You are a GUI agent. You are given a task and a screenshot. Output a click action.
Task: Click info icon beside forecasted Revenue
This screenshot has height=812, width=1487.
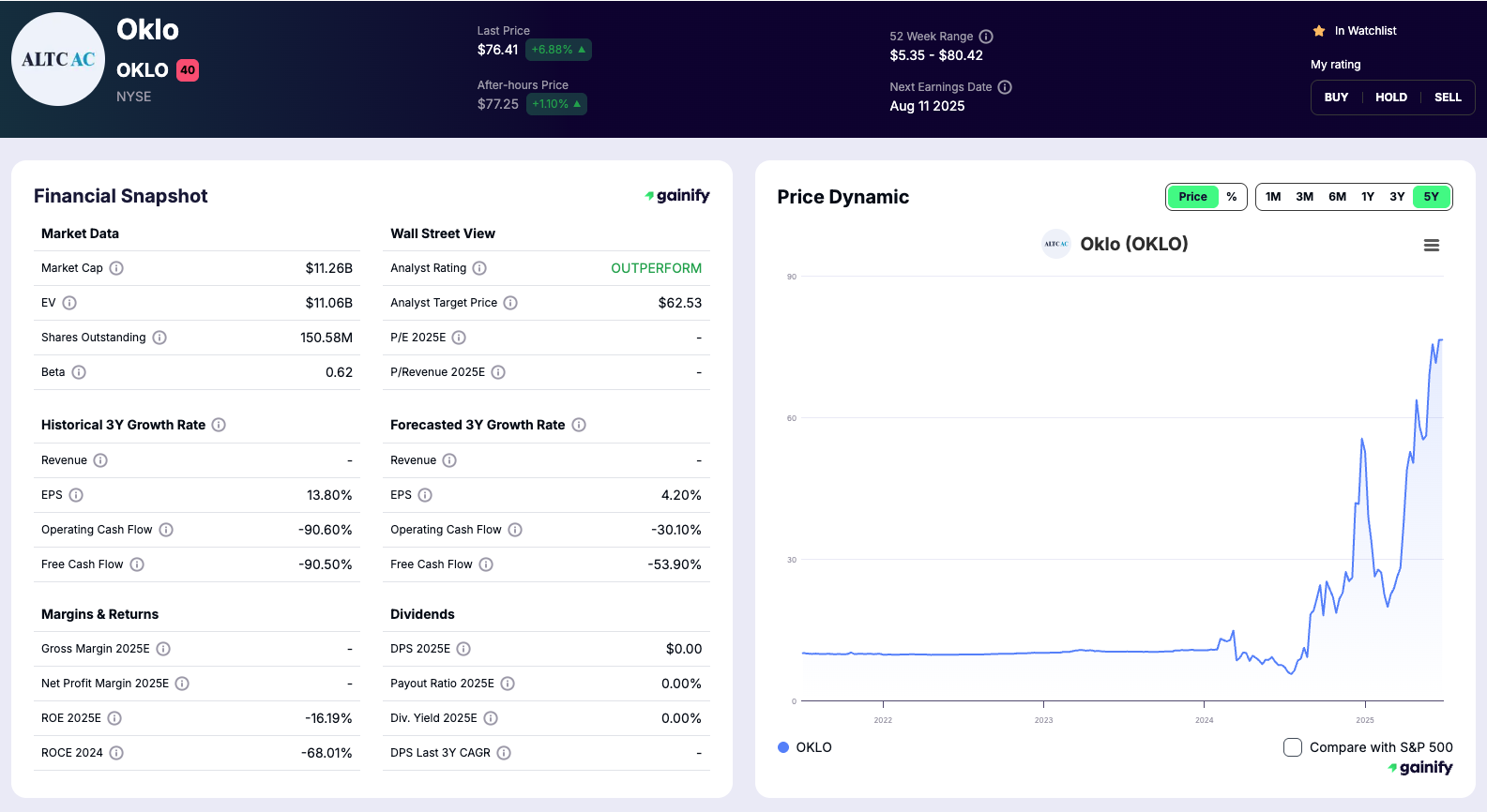(449, 460)
